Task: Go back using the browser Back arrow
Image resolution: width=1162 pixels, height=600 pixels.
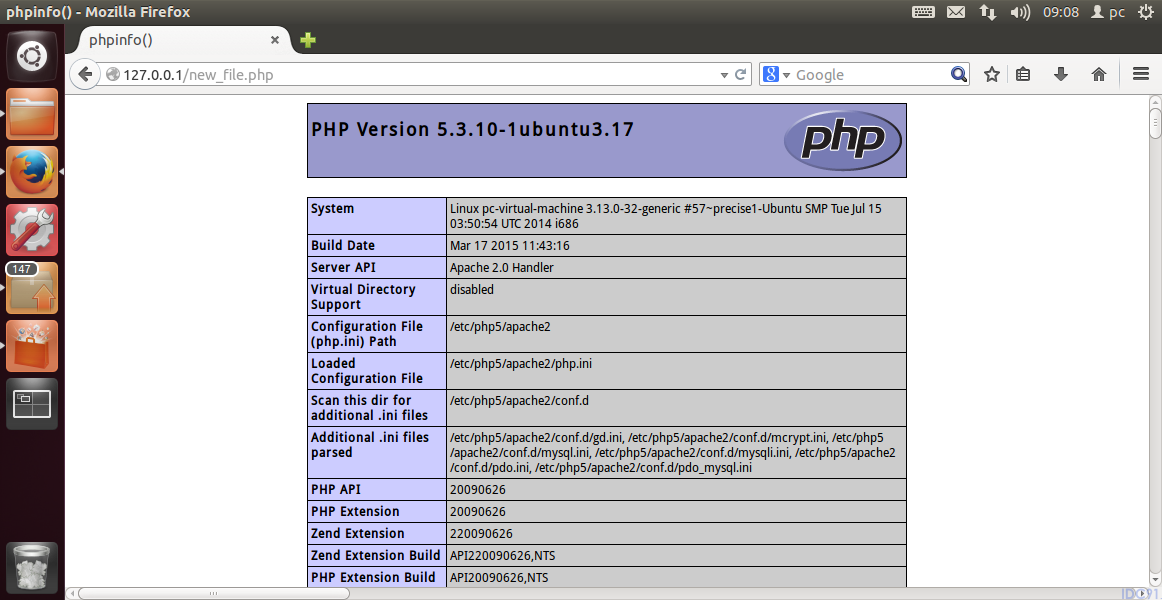Action: [85, 74]
